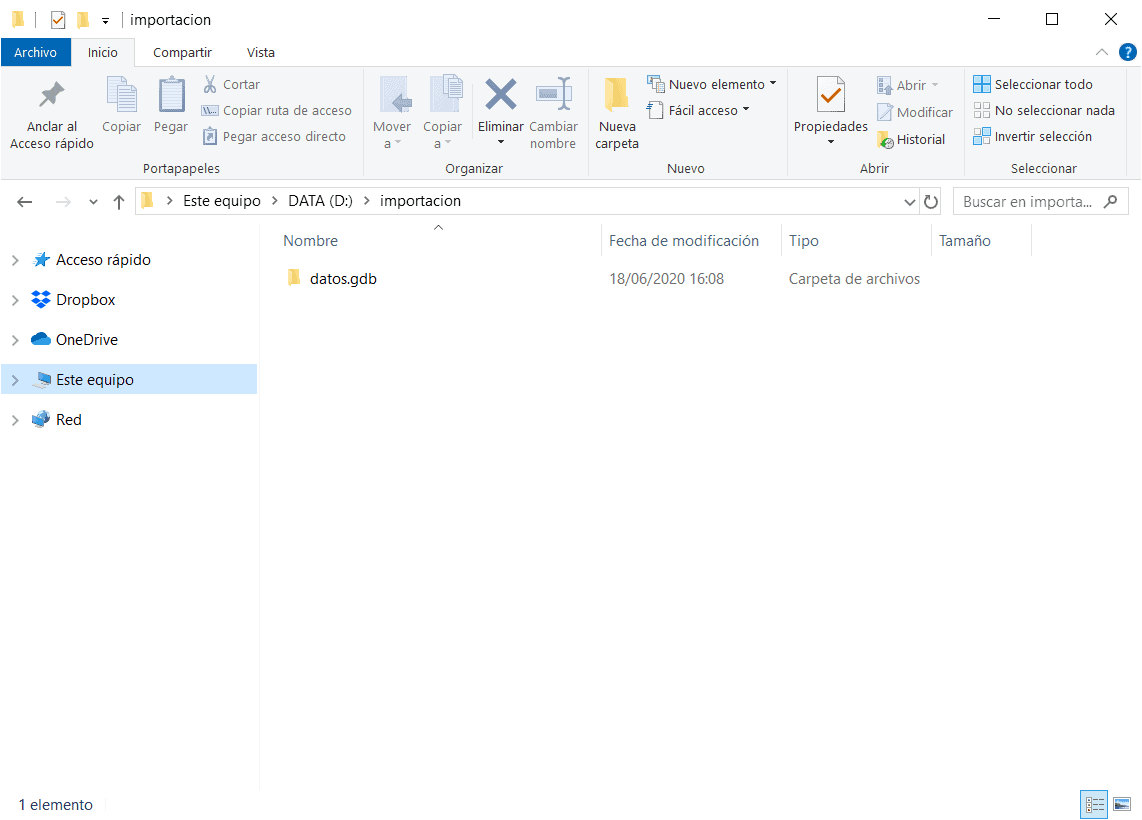The width and height of the screenshot is (1142, 820).
Task: Switch to large icons view button
Action: (1122, 804)
